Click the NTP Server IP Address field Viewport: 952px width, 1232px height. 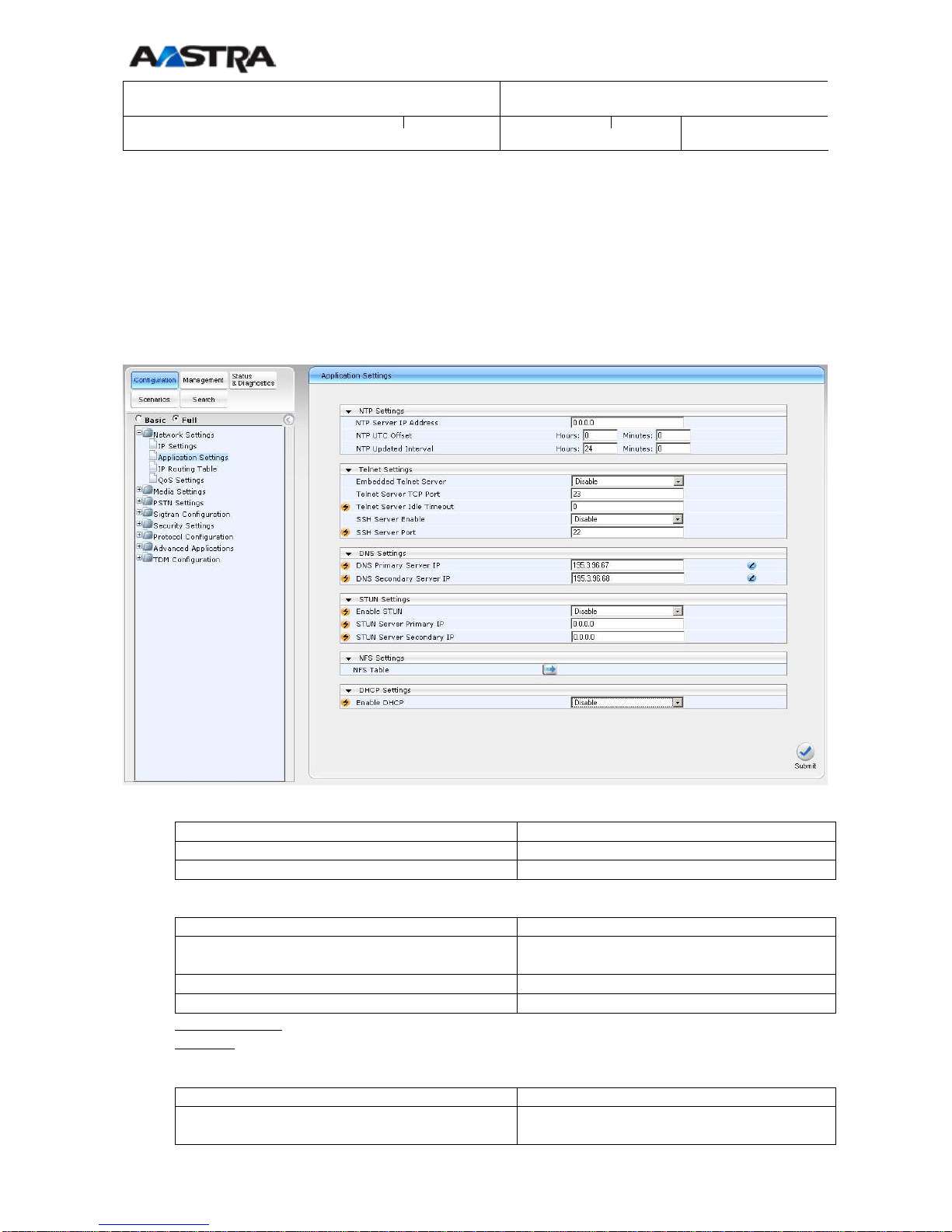tap(627, 423)
